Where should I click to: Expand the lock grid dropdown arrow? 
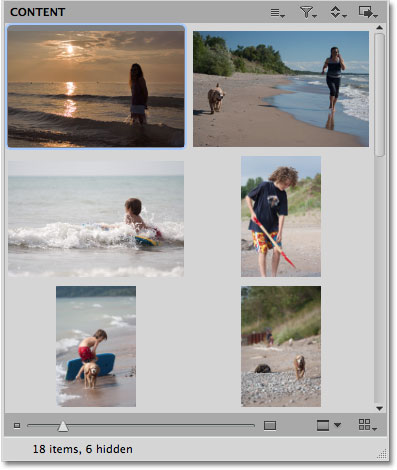pos(337,425)
